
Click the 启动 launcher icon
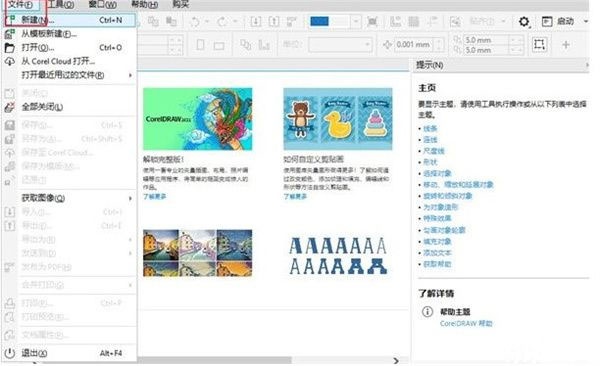click(x=547, y=21)
